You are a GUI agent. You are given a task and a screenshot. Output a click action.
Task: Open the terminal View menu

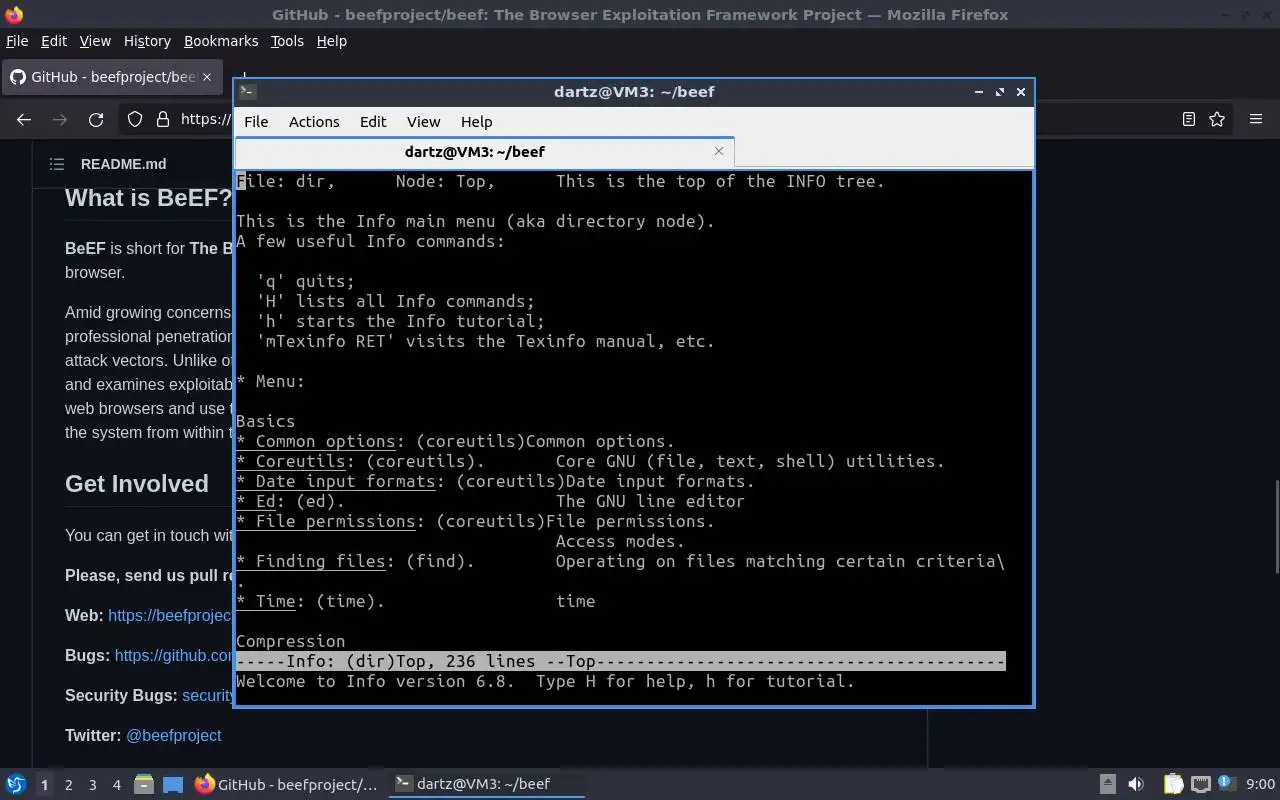[423, 121]
